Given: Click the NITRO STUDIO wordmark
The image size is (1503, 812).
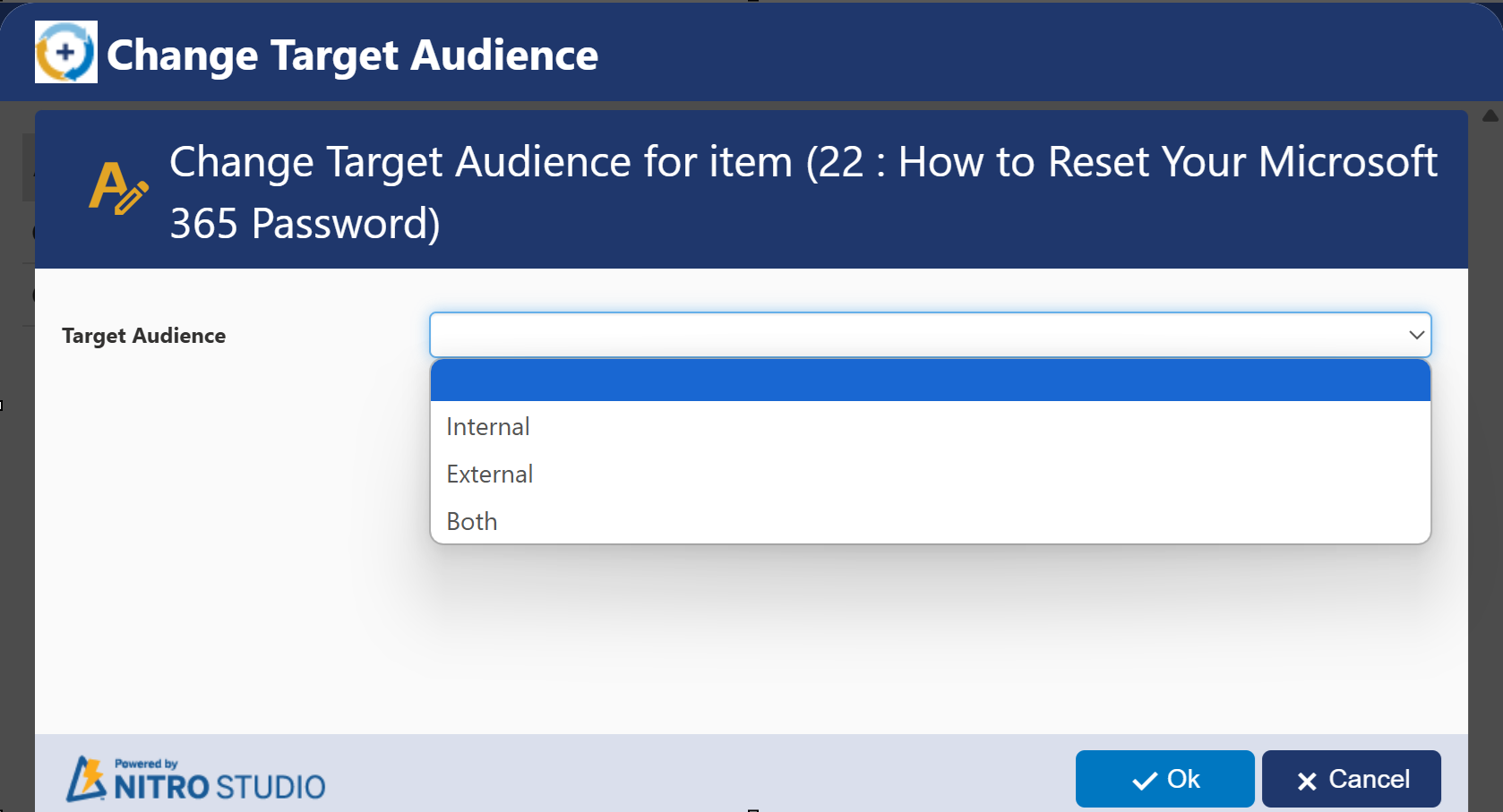Looking at the screenshot, I should coord(219,787).
